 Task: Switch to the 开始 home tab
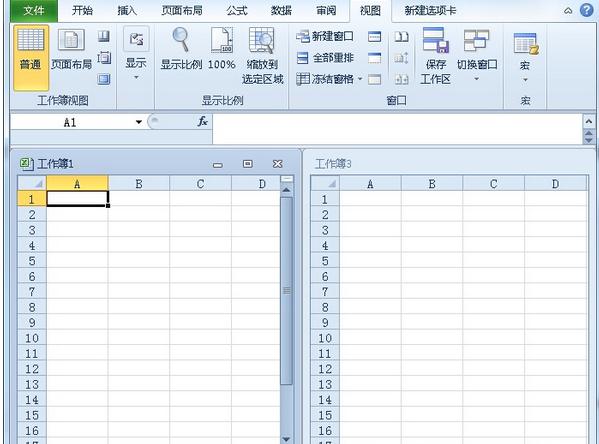(82, 11)
